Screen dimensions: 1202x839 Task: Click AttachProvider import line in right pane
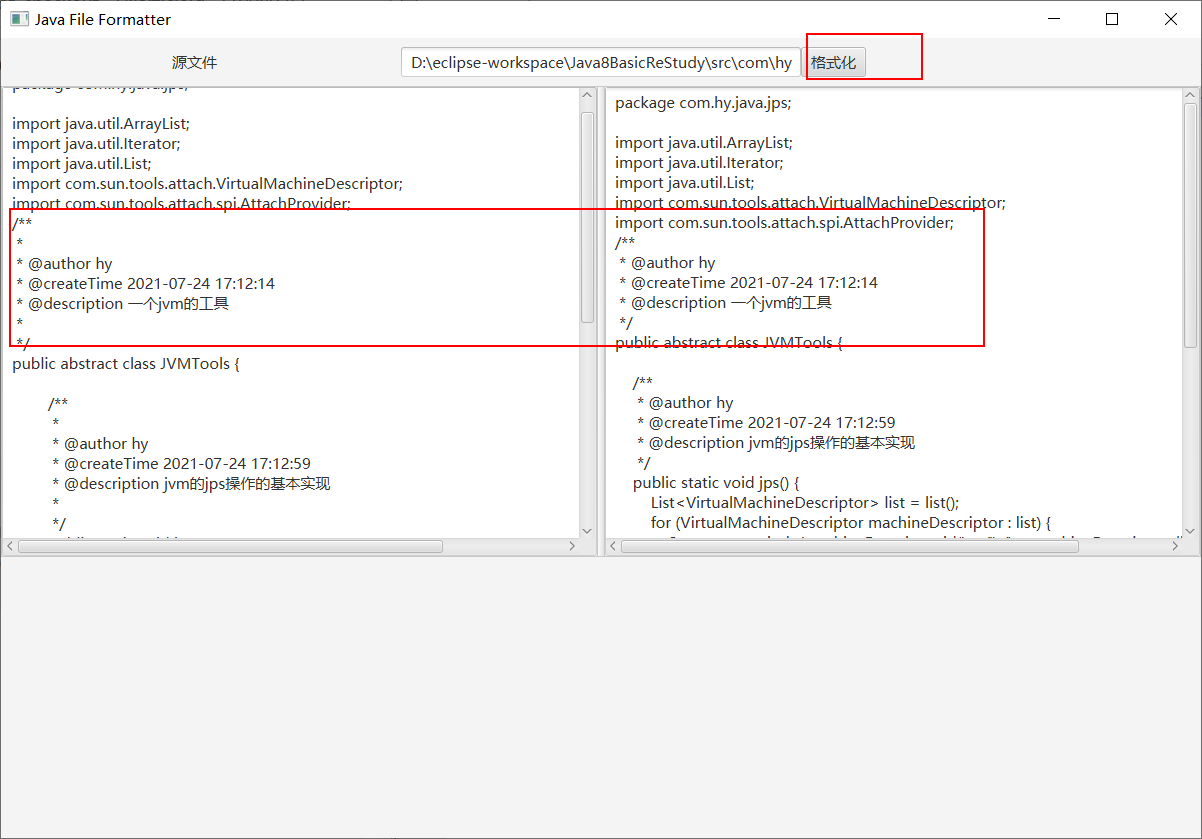point(785,222)
